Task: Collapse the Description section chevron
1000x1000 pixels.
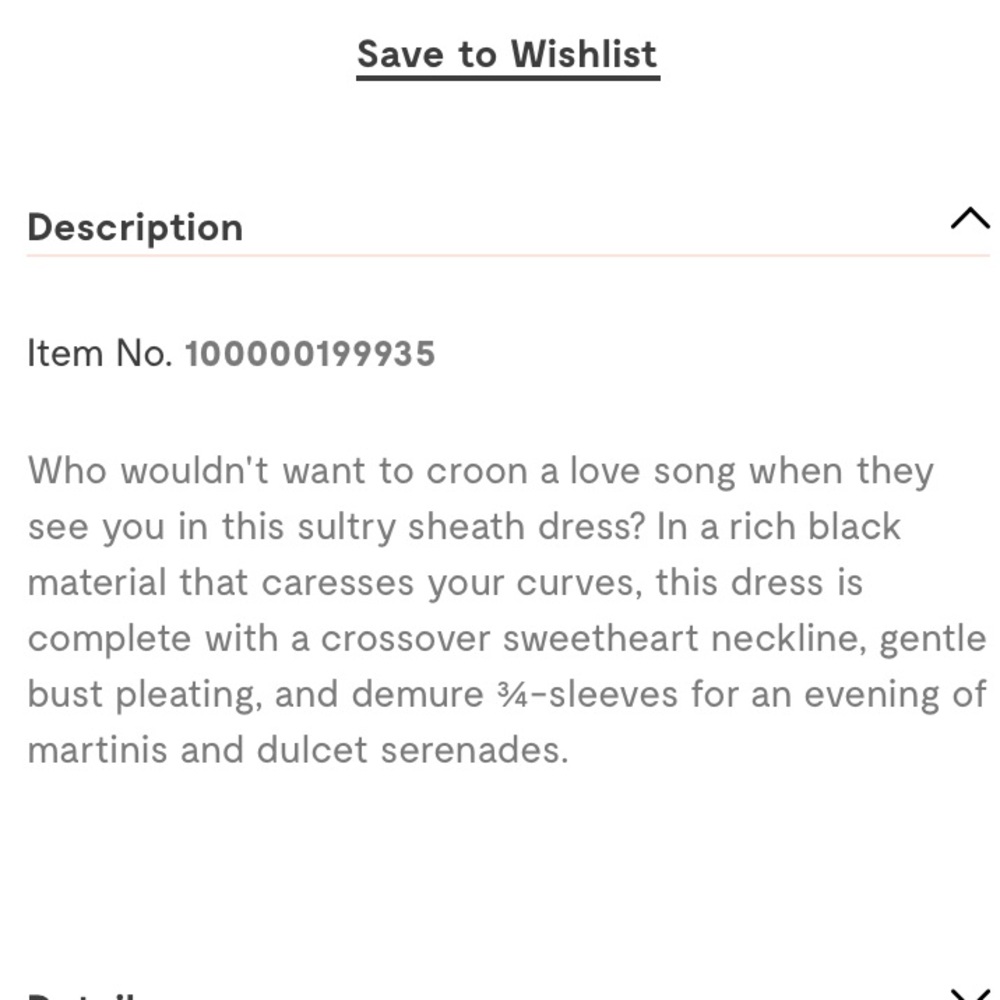Action: [x=969, y=219]
